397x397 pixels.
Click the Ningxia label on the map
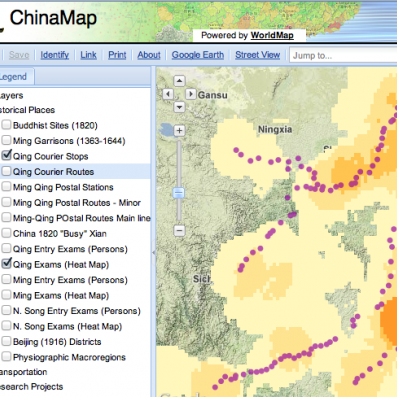pos(275,130)
